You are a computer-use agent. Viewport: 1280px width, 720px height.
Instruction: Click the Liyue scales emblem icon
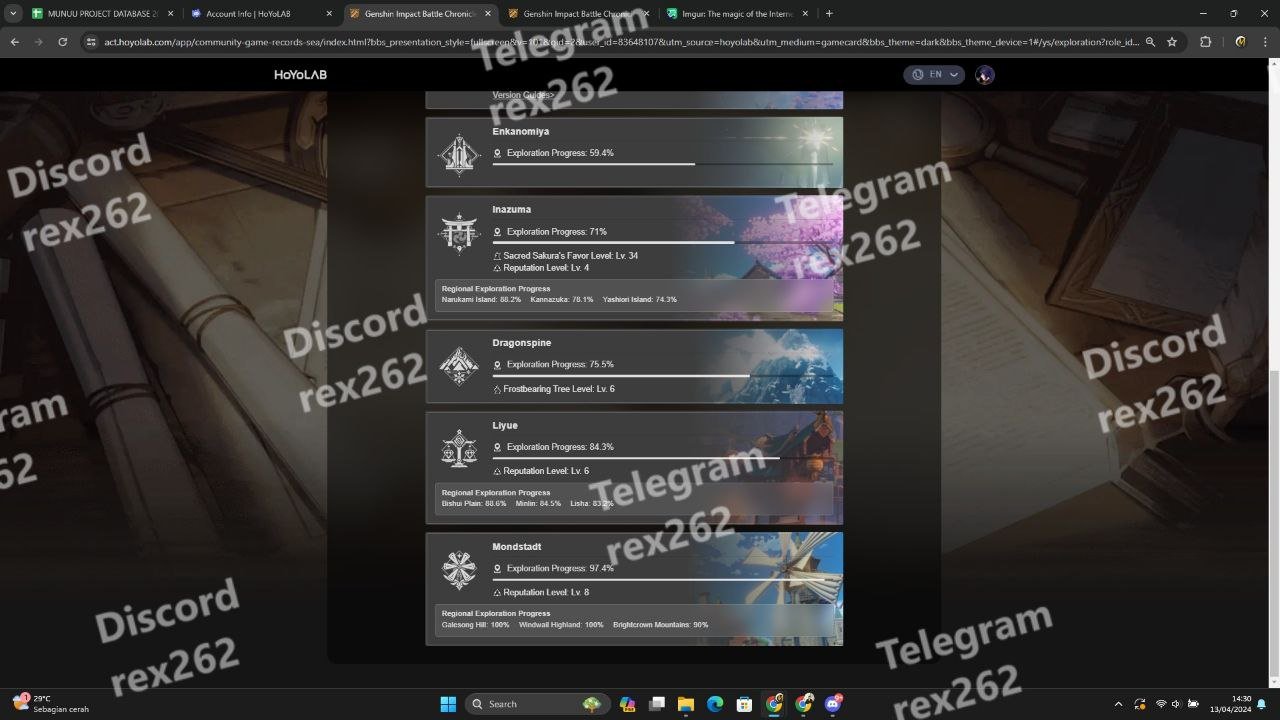pos(459,449)
